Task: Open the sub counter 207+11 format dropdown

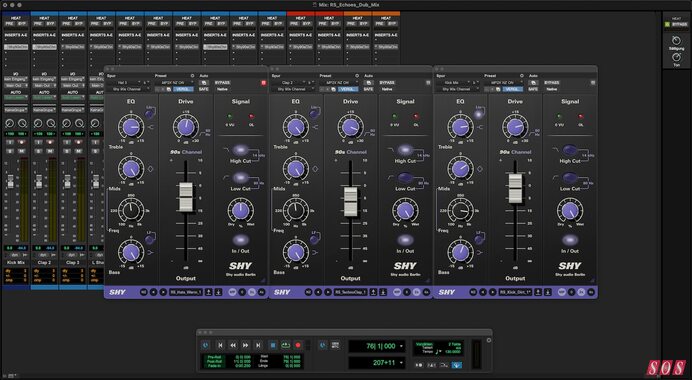Action: click(401, 363)
